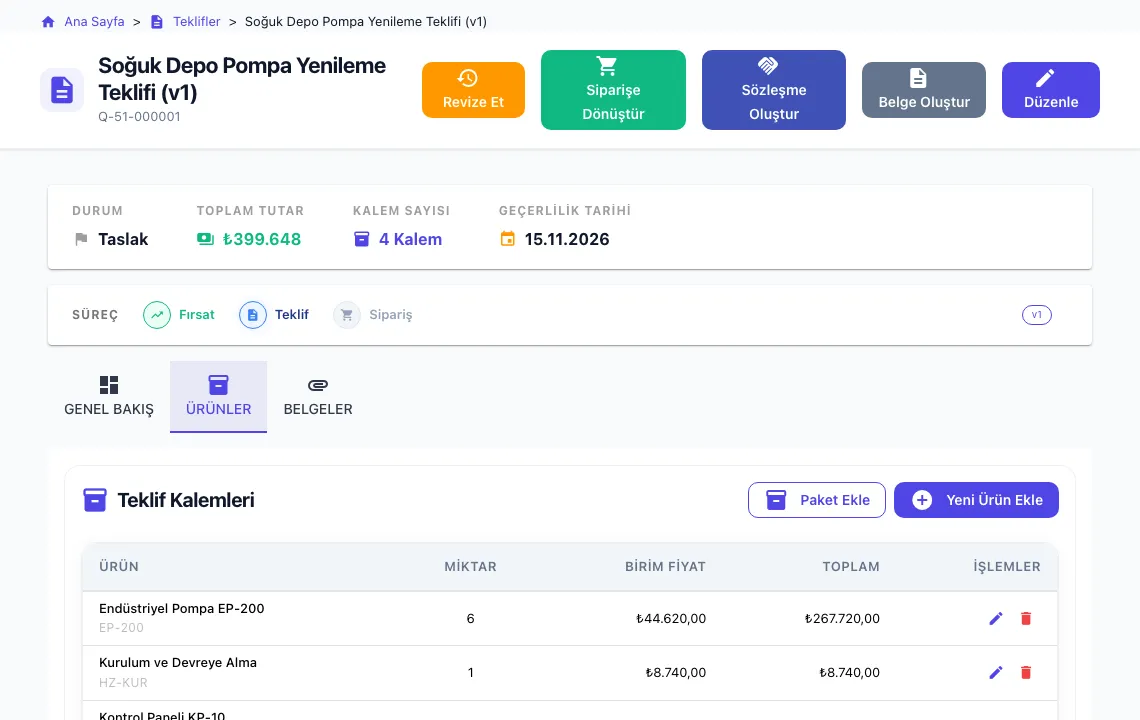Click the Taslak status value
The width and height of the screenshot is (1140, 720).
point(123,239)
